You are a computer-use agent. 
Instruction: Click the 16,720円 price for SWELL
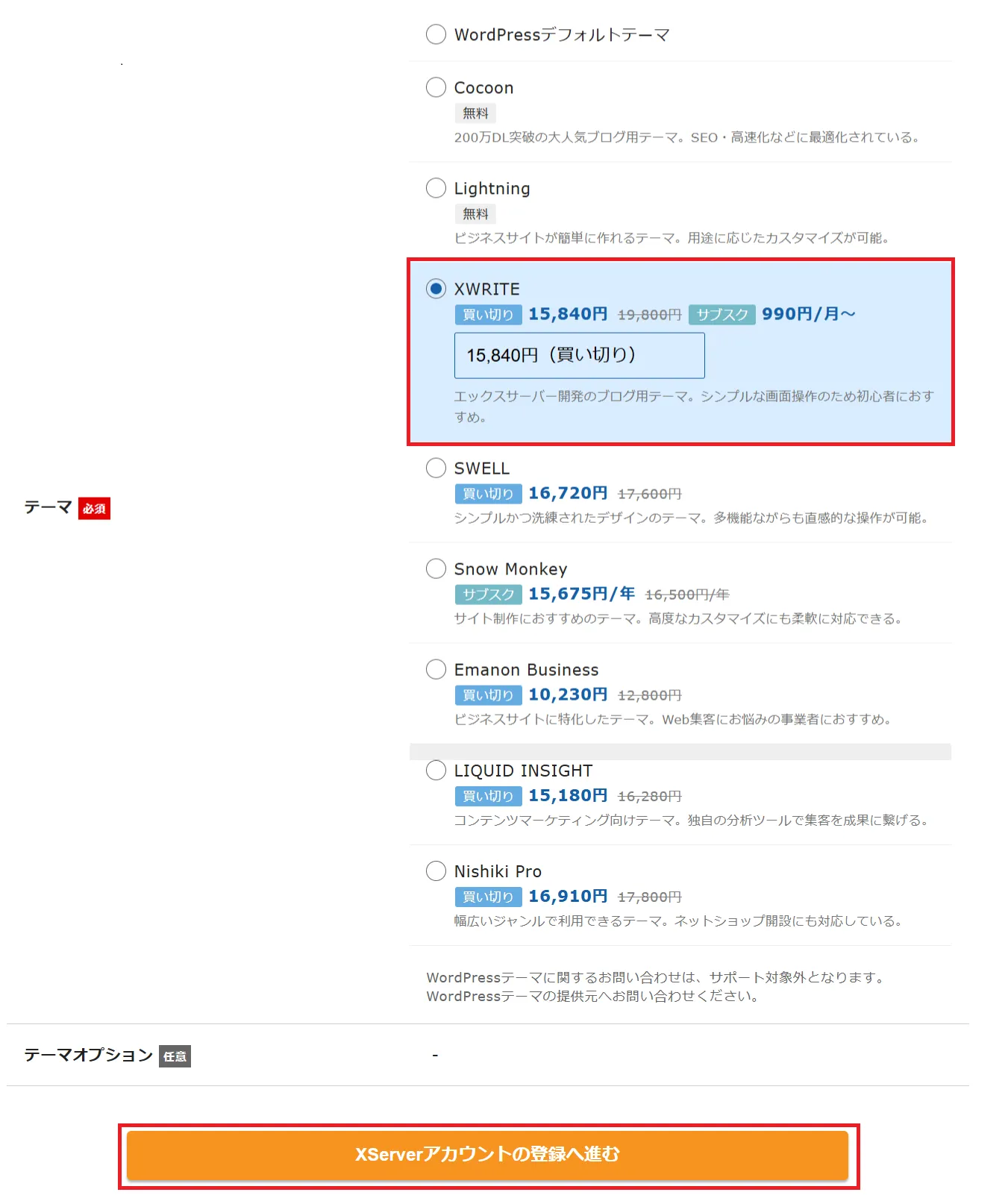pyautogui.click(x=568, y=493)
